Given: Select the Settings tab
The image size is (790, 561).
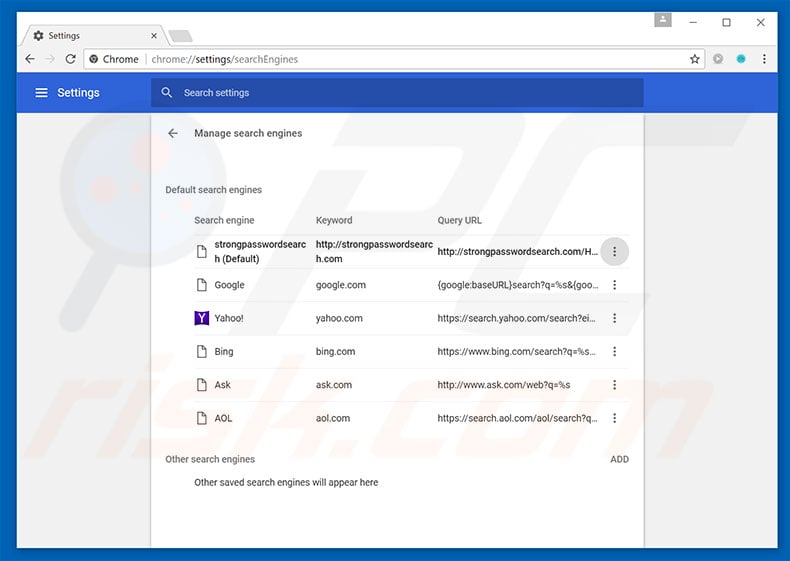Looking at the screenshot, I should tap(94, 36).
